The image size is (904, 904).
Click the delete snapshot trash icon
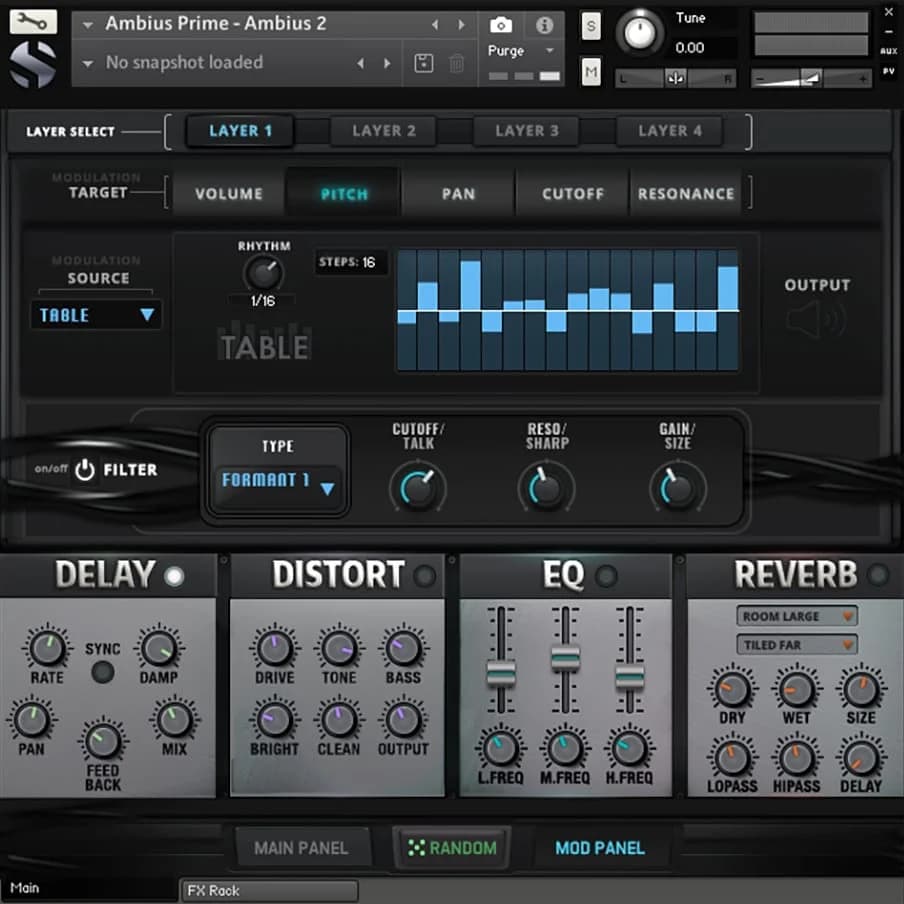pos(457,63)
